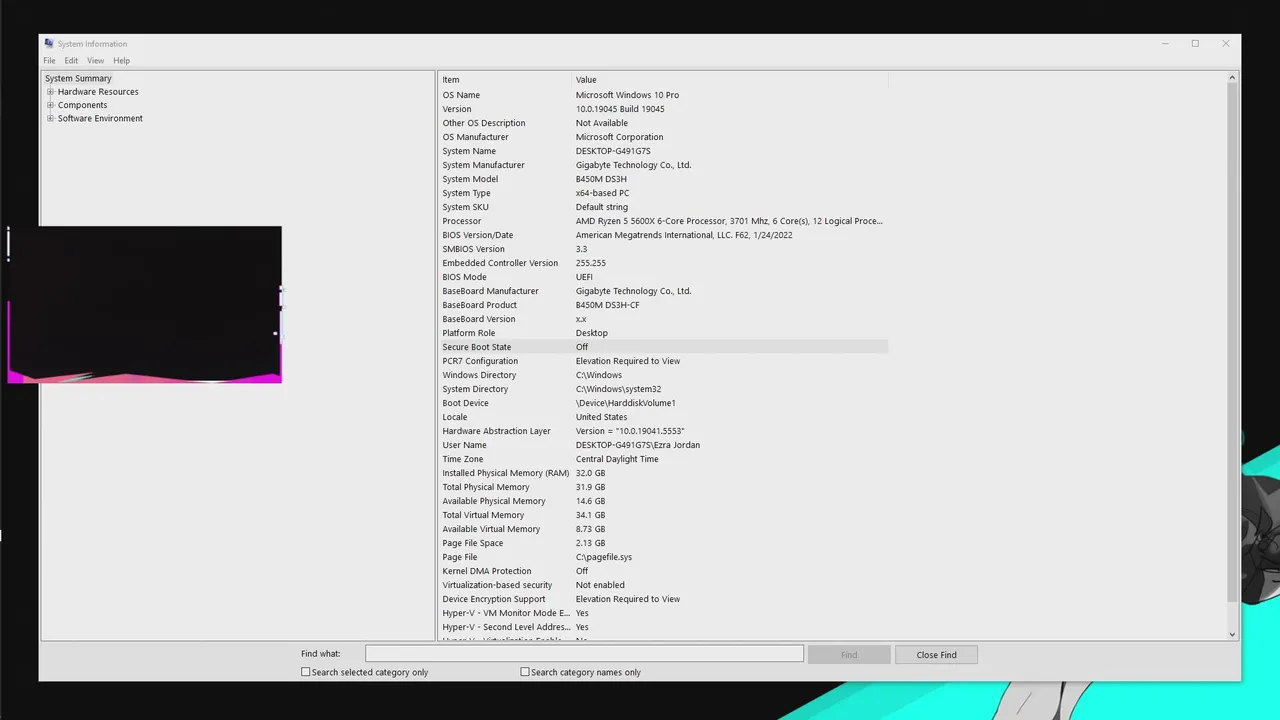Click the UEFI value

[x=584, y=277]
